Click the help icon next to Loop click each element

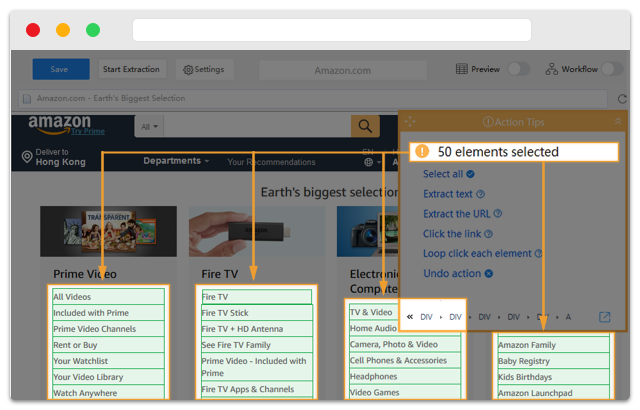click(538, 253)
